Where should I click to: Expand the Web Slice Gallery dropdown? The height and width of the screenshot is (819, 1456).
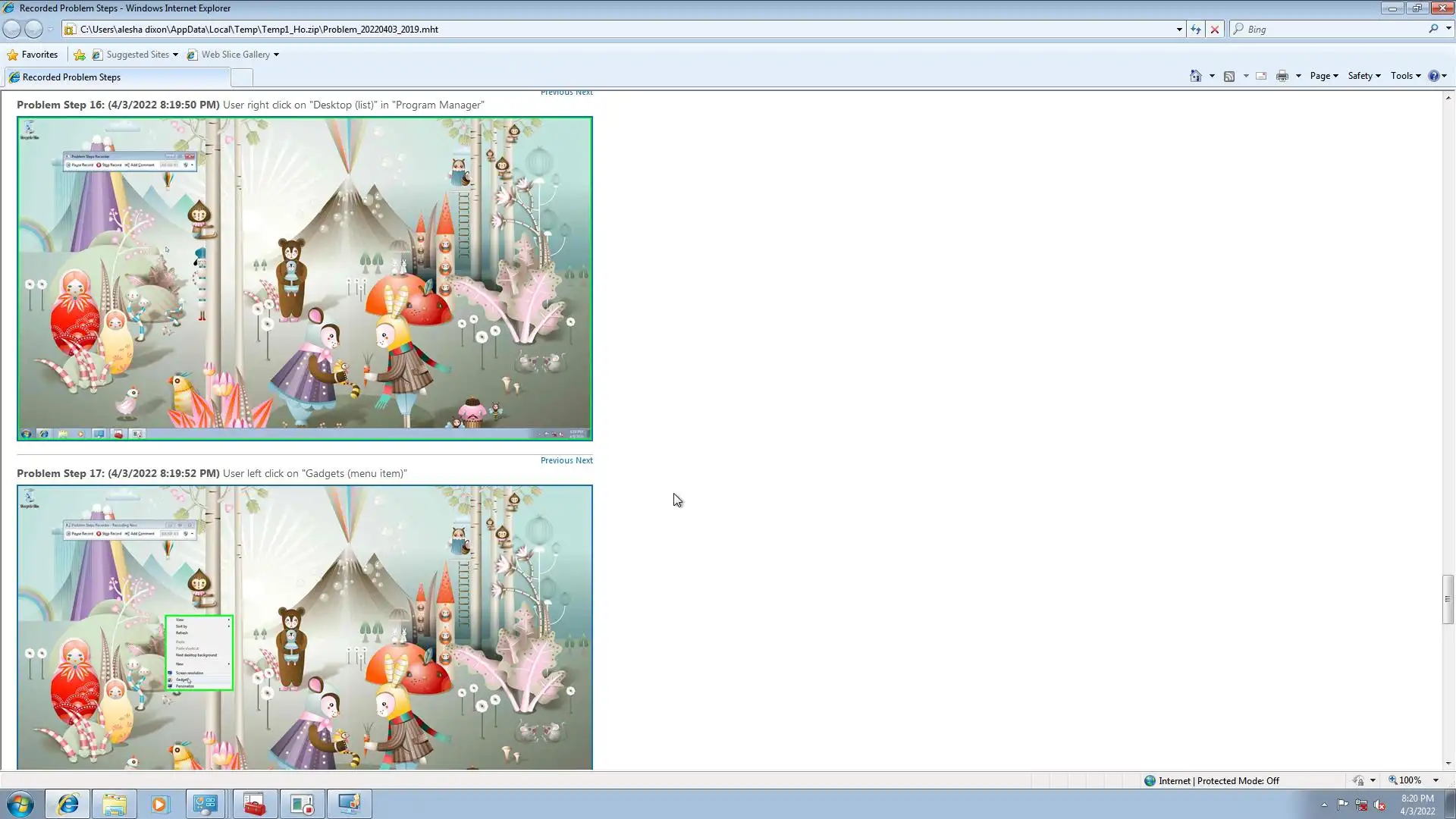276,55
